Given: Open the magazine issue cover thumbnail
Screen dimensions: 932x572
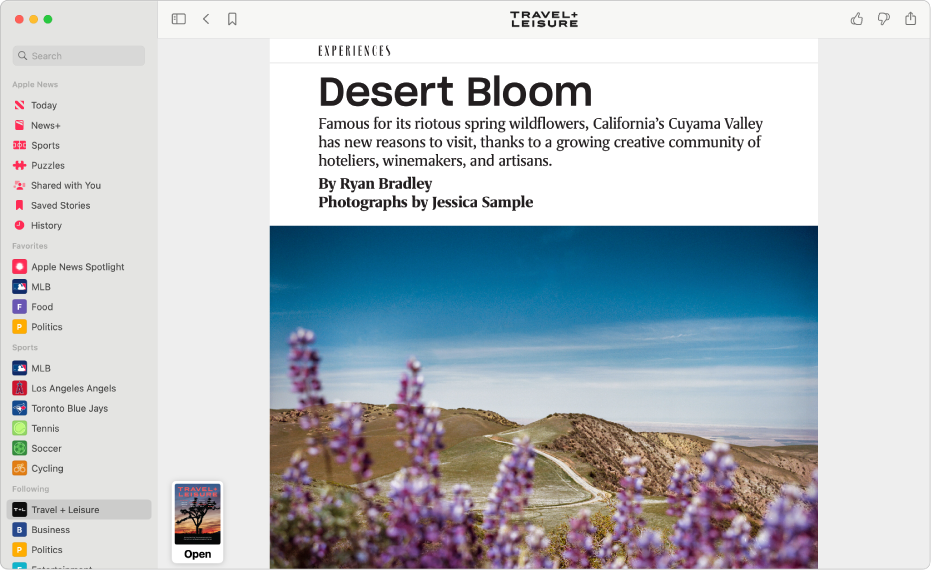Looking at the screenshot, I should (197, 514).
